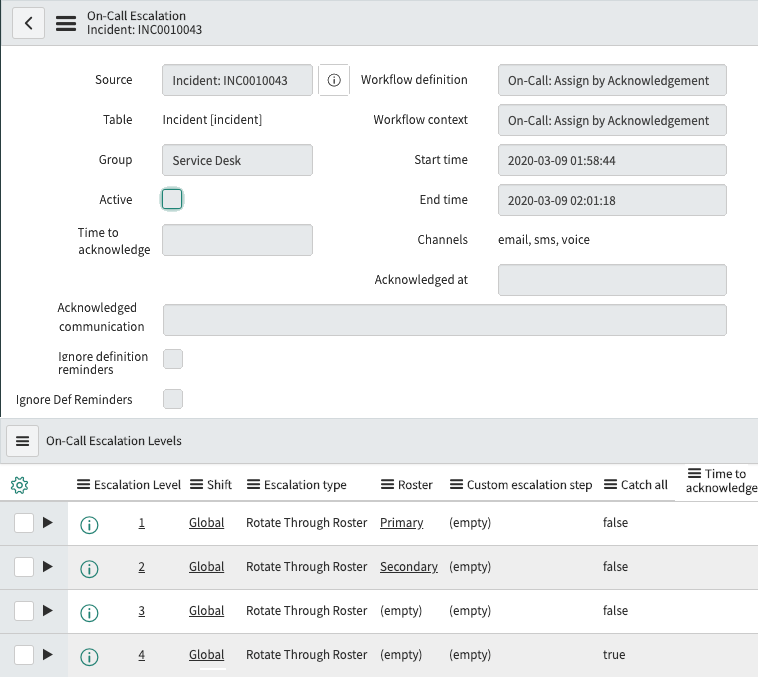Open Escalation Levels list hamburger menu
This screenshot has height=678, width=758.
click(23, 441)
